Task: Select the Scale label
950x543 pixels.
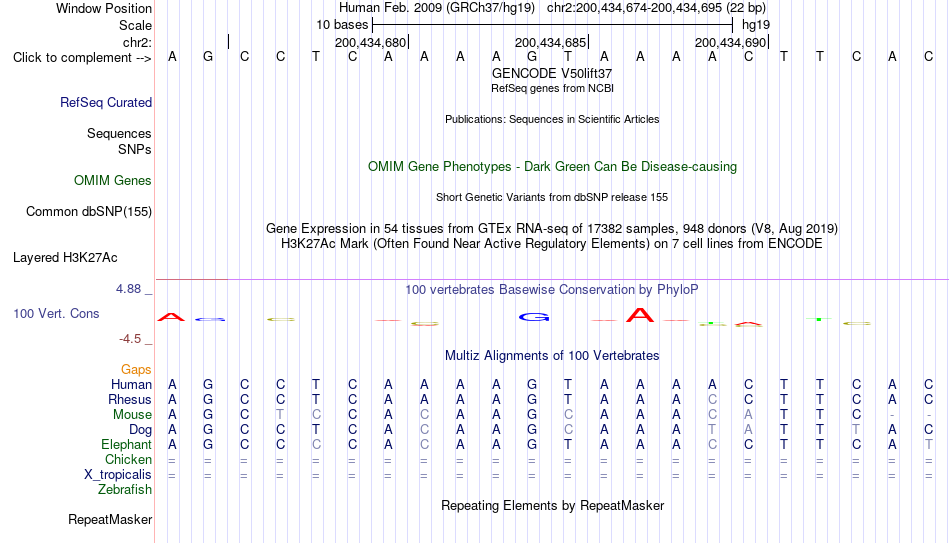Action: click(135, 25)
